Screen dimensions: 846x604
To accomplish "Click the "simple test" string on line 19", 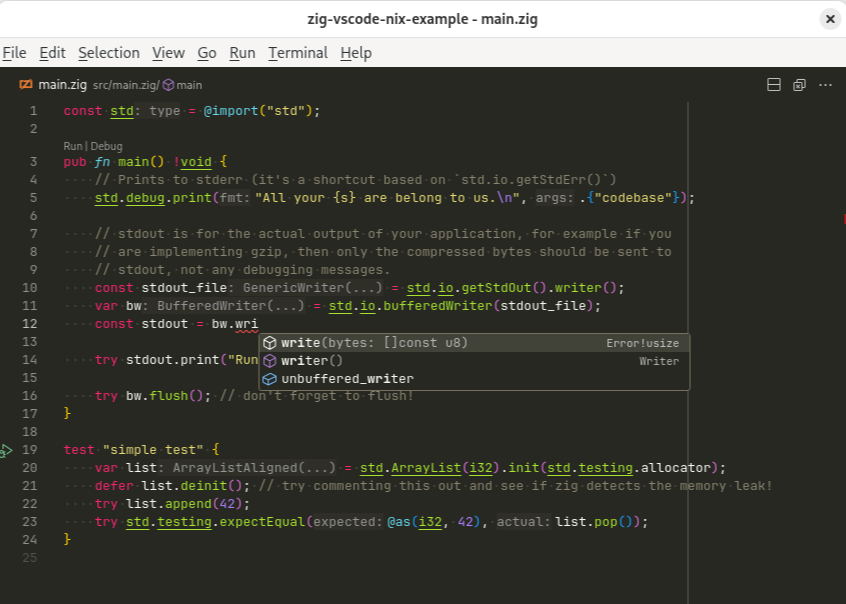I will [153, 450].
